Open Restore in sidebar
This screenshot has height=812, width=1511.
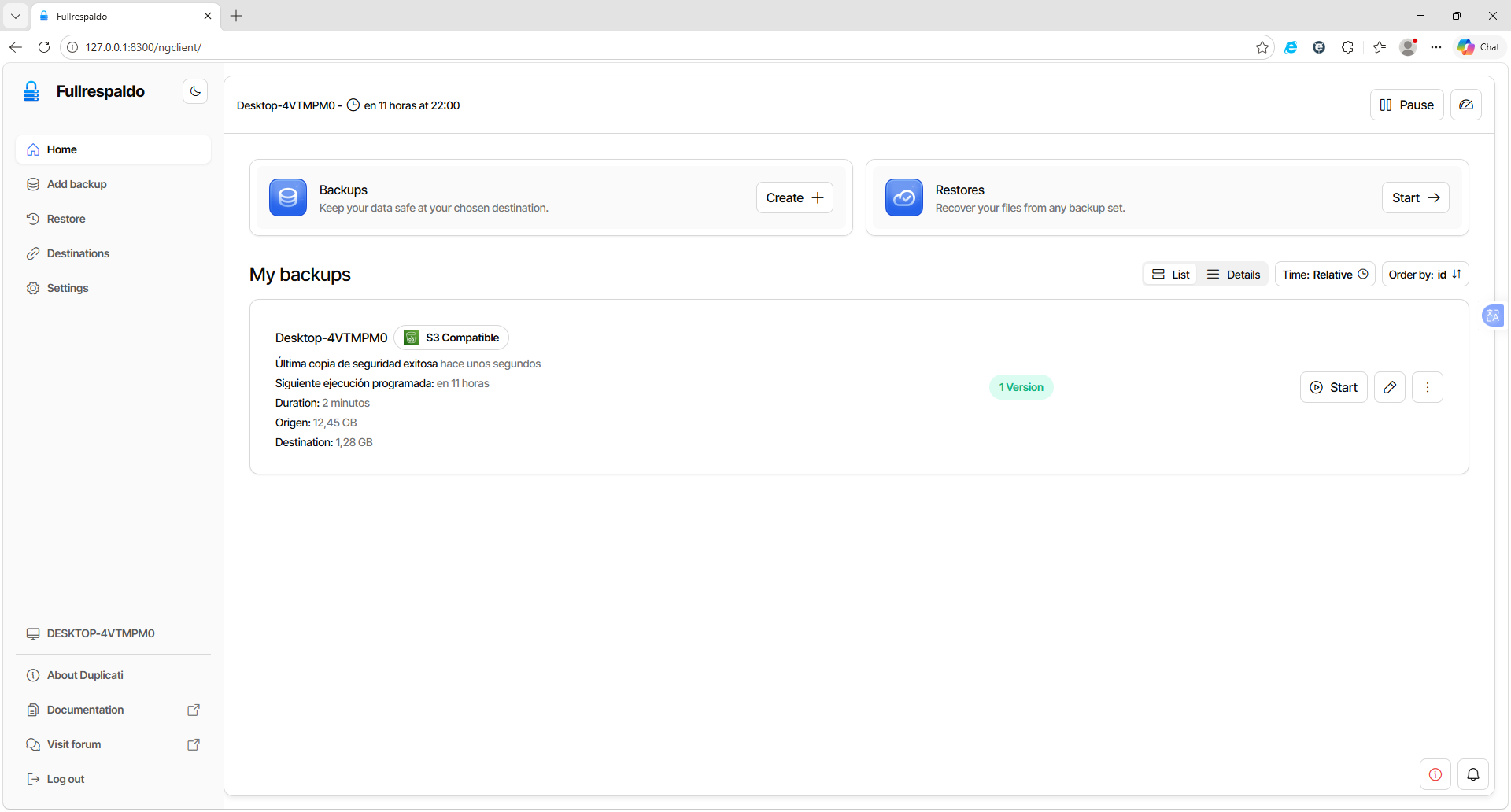point(113,219)
